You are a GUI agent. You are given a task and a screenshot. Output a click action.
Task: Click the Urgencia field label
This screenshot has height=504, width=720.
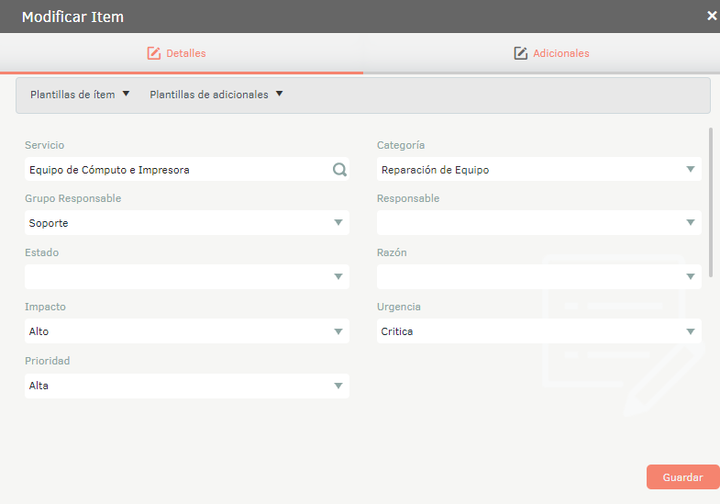(x=399, y=307)
